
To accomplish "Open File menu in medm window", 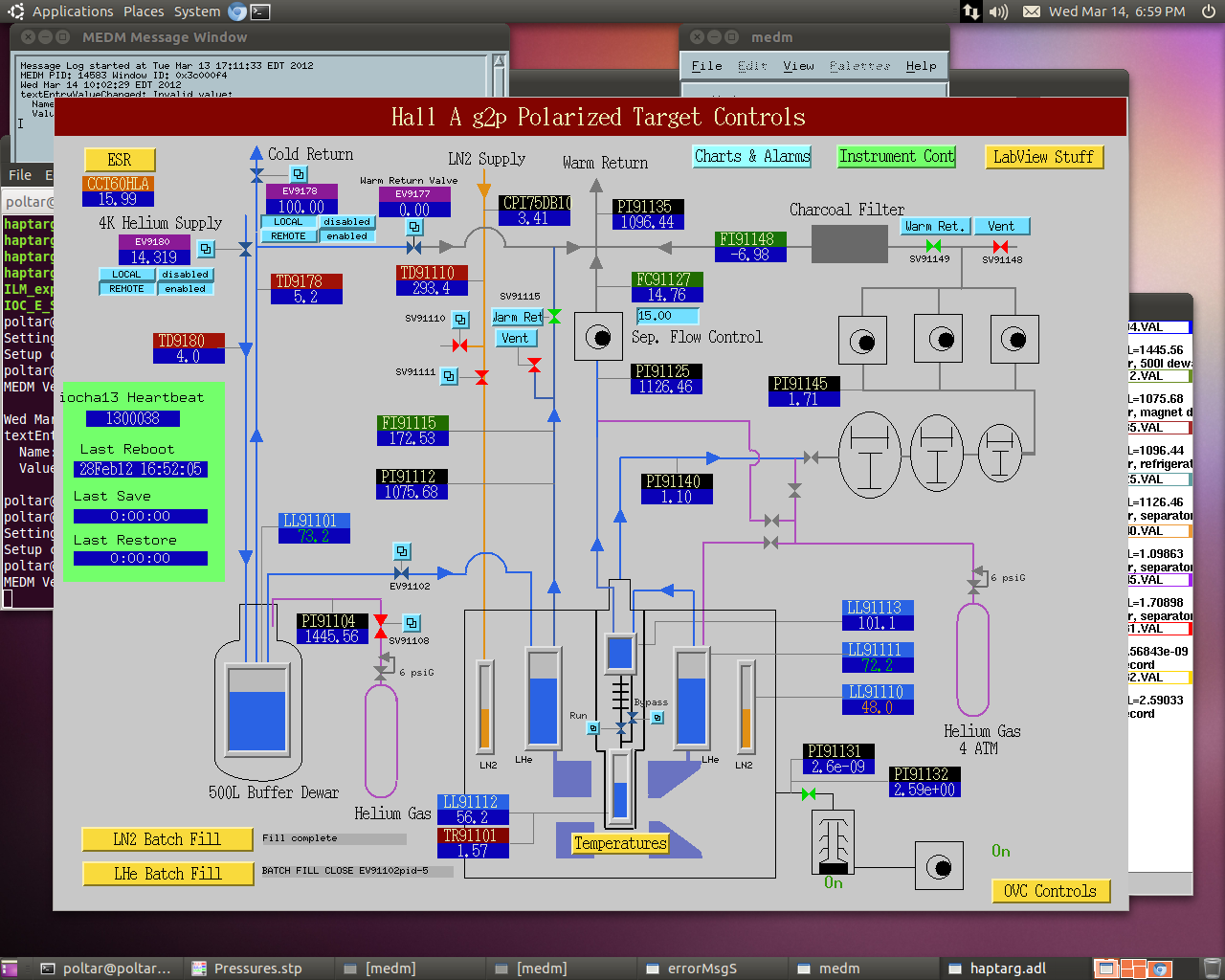I will pos(706,66).
